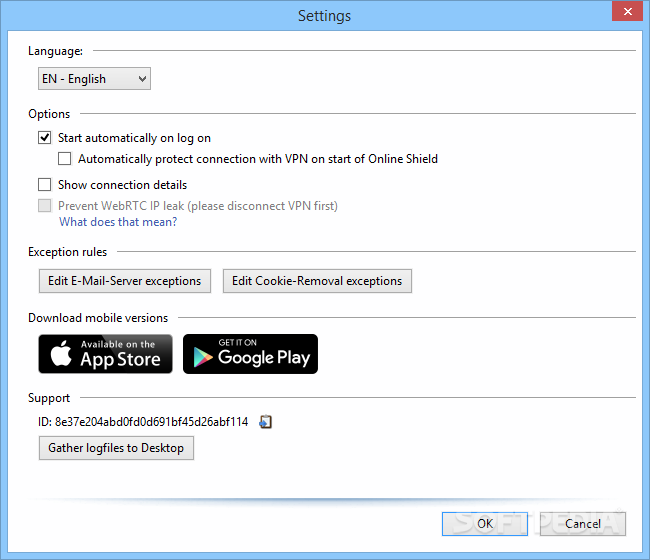
Task: Toggle the Prevent WebRTC IP leak checkbox
Action: 45,206
